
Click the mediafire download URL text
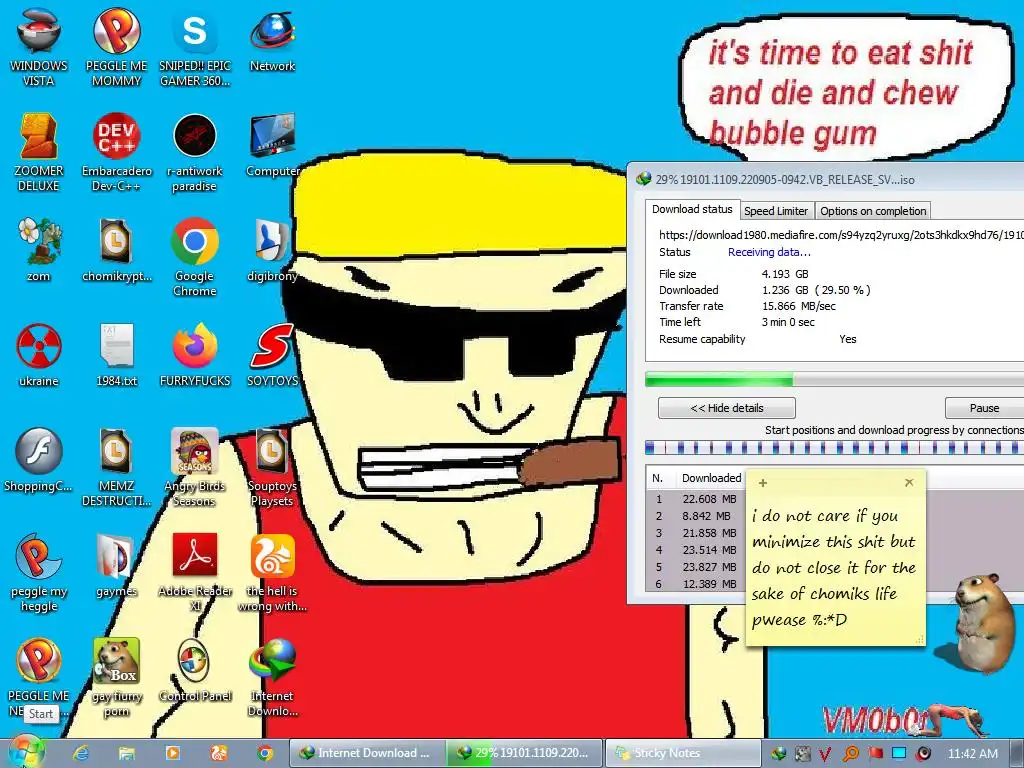click(x=841, y=235)
